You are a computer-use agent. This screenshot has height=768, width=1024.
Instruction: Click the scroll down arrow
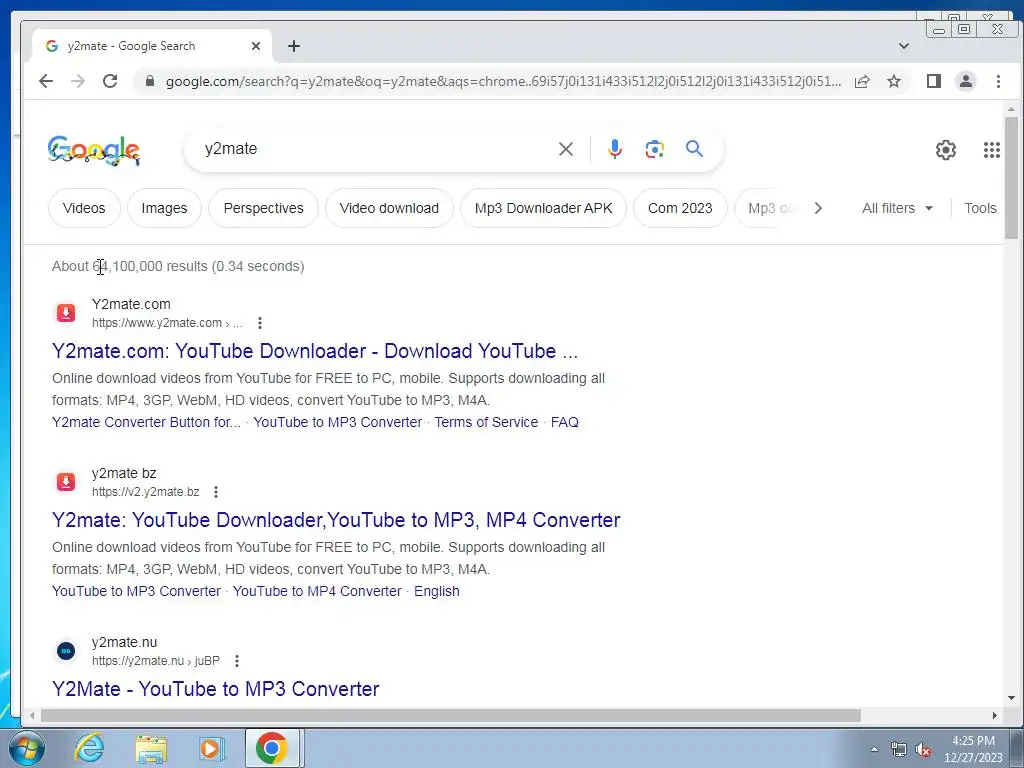click(x=1011, y=697)
